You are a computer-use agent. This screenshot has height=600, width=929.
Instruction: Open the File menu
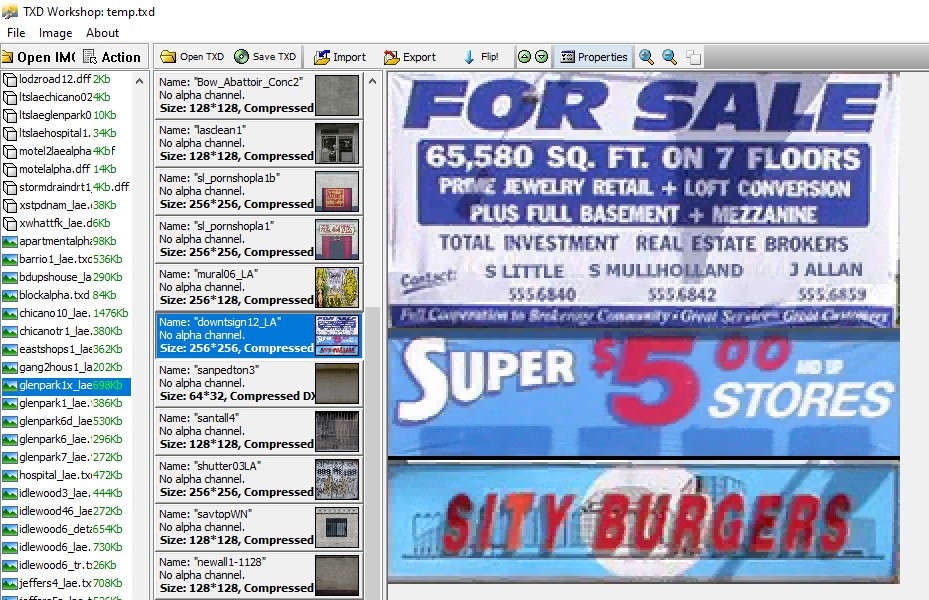tap(16, 33)
